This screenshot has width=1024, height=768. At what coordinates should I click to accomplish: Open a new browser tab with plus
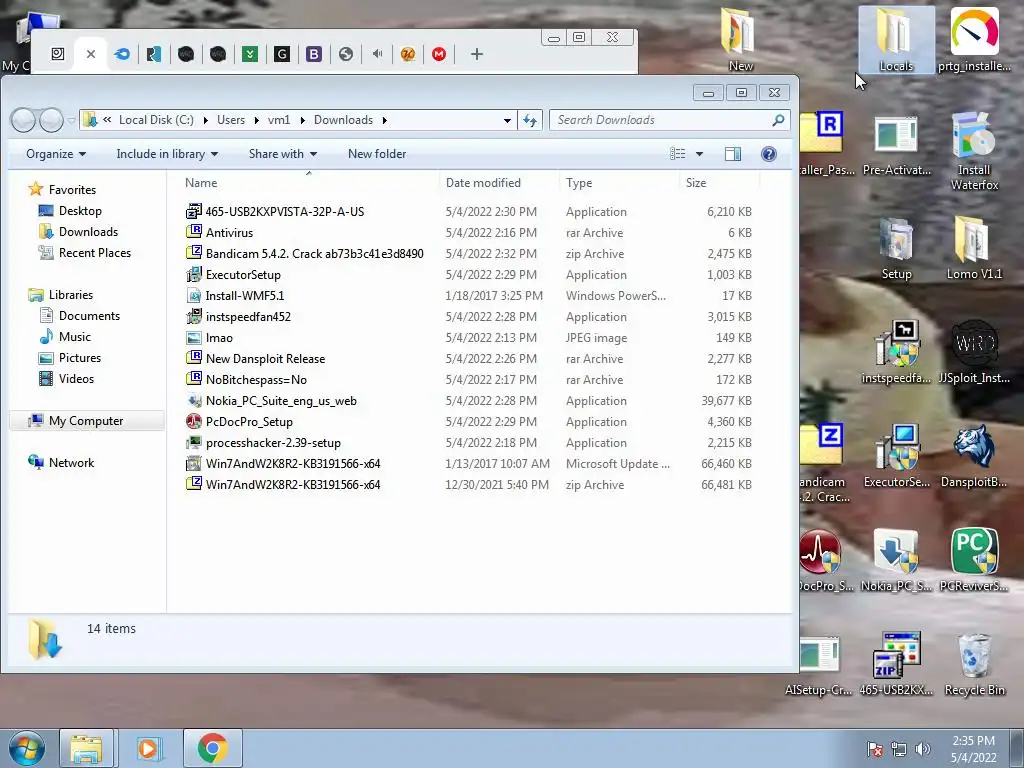pos(477,54)
